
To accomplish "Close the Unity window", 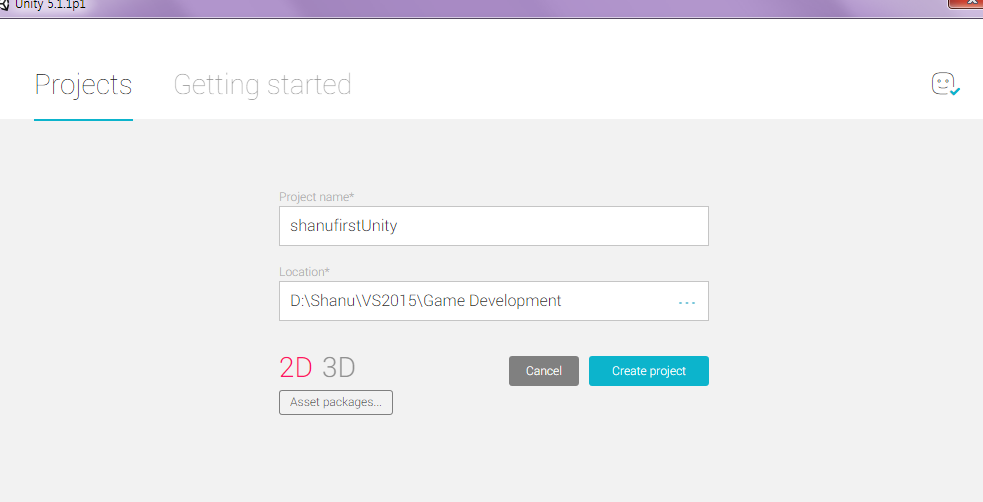I will point(968,4).
